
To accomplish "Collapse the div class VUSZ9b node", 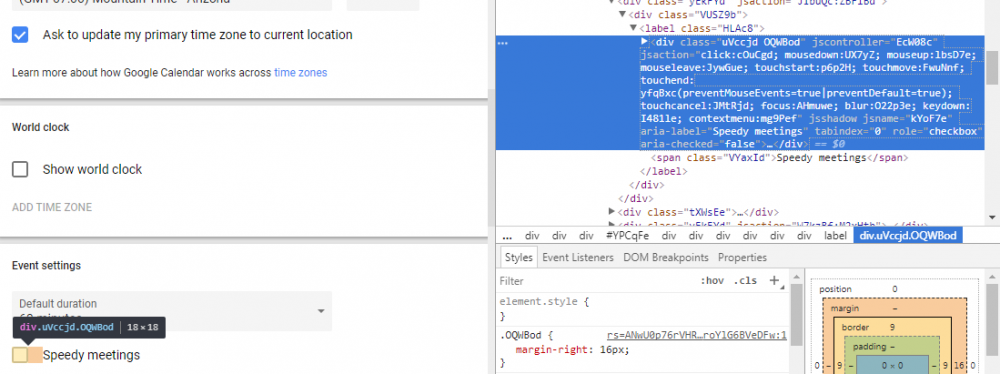I will (622, 14).
